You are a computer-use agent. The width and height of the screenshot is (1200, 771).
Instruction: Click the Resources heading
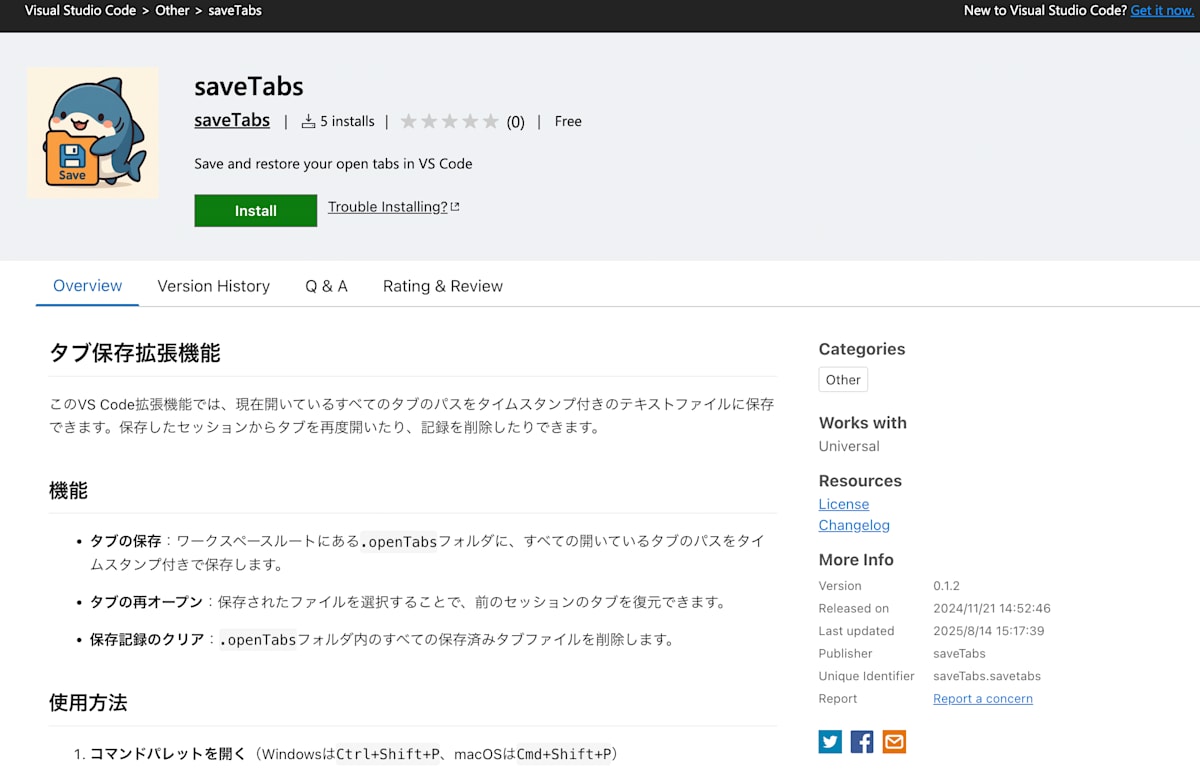[x=860, y=481]
